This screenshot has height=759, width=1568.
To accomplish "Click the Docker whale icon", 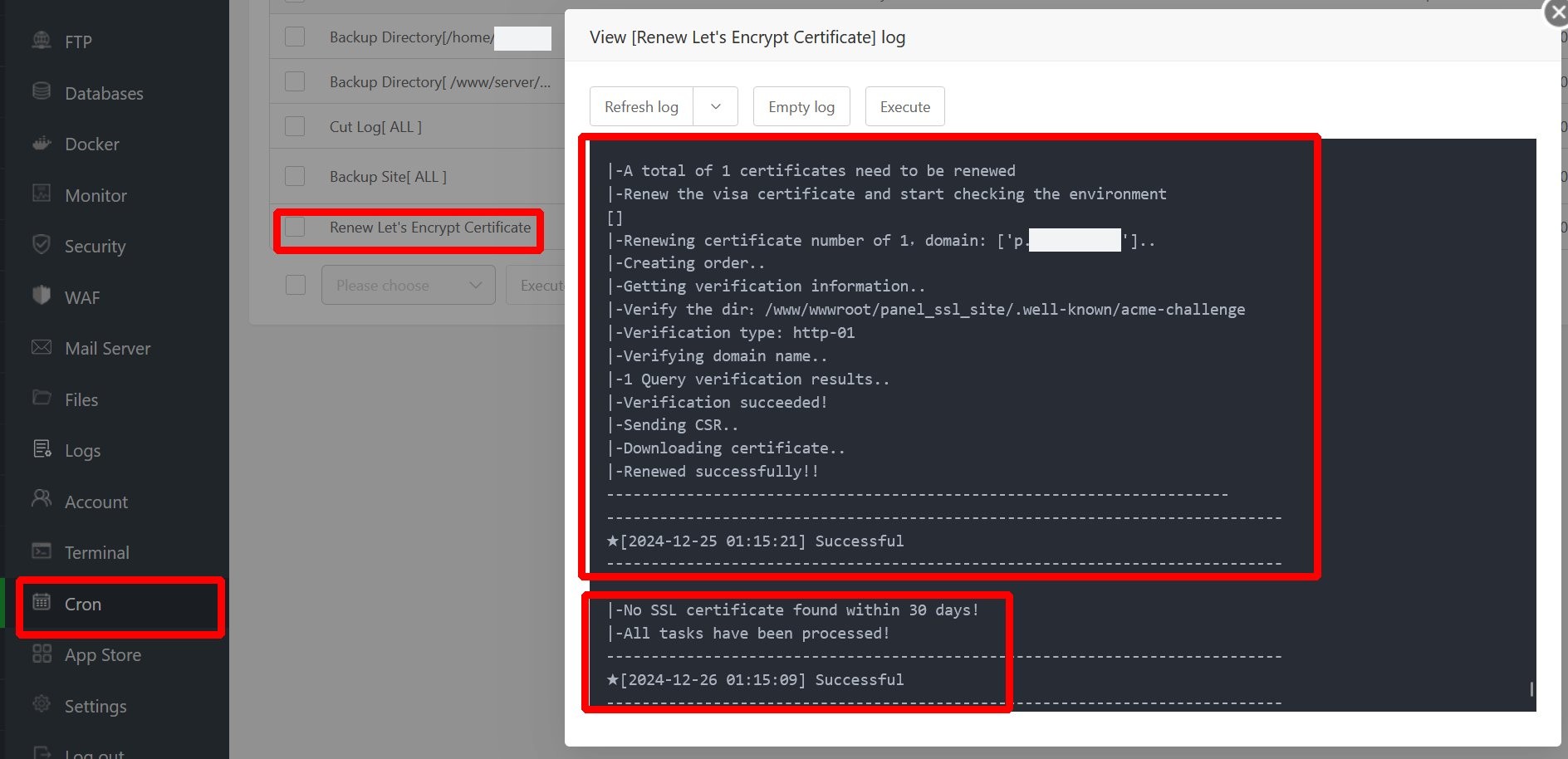I will pyautogui.click(x=42, y=143).
